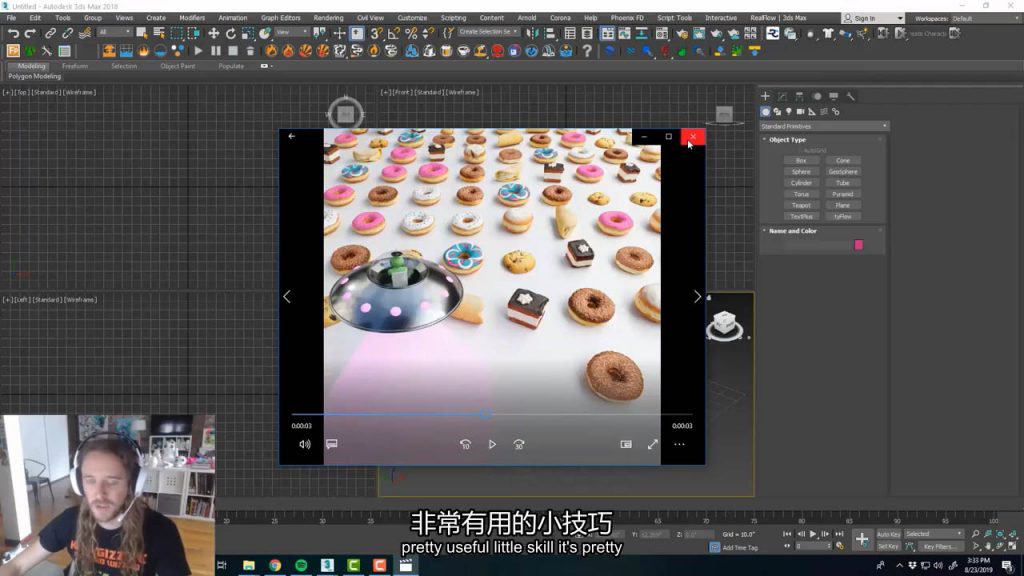Image resolution: width=1024 pixels, height=576 pixels.
Task: Open the Hierarchy tab in the command panel
Action: click(x=799, y=96)
